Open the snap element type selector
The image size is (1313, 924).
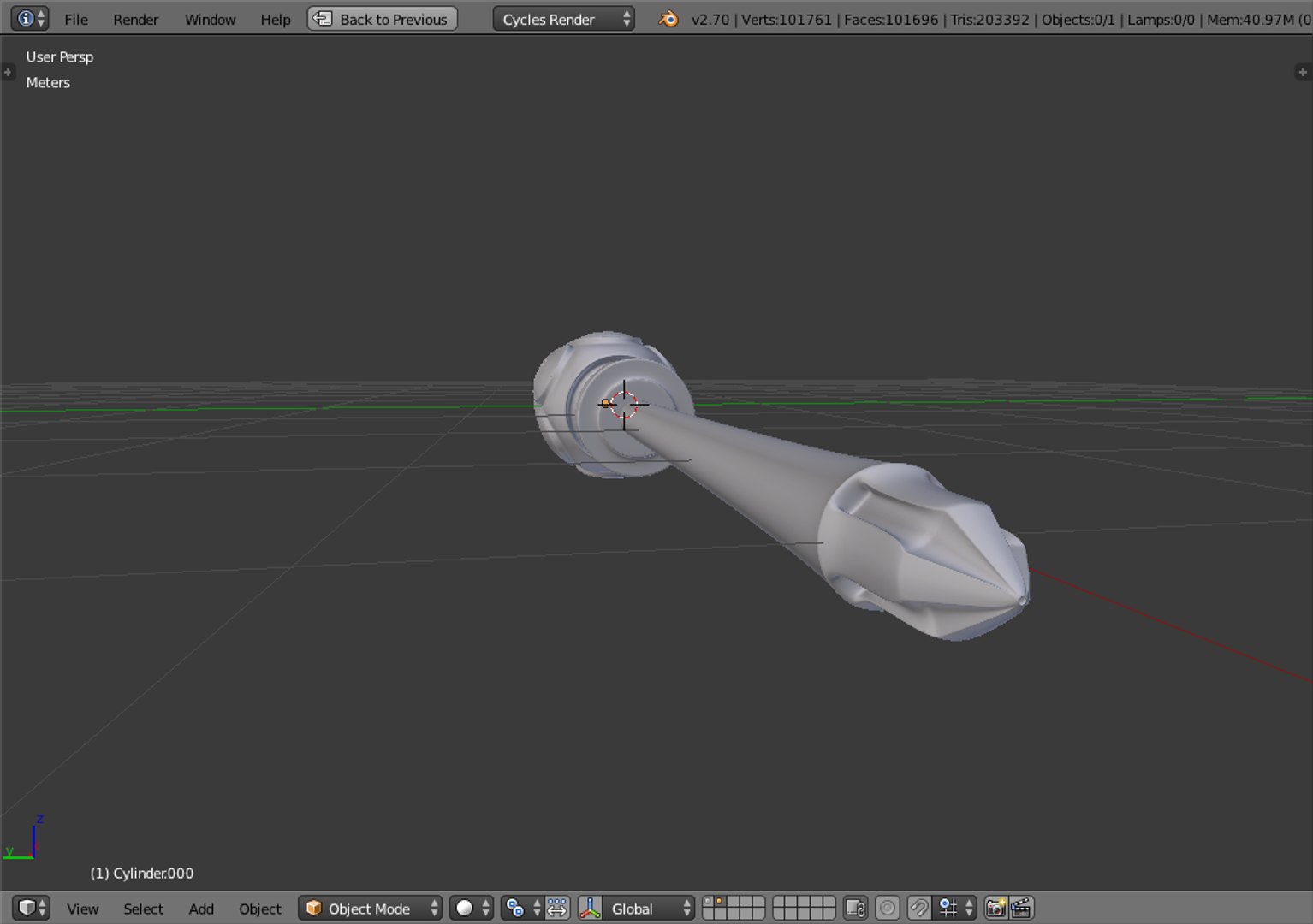(x=955, y=908)
